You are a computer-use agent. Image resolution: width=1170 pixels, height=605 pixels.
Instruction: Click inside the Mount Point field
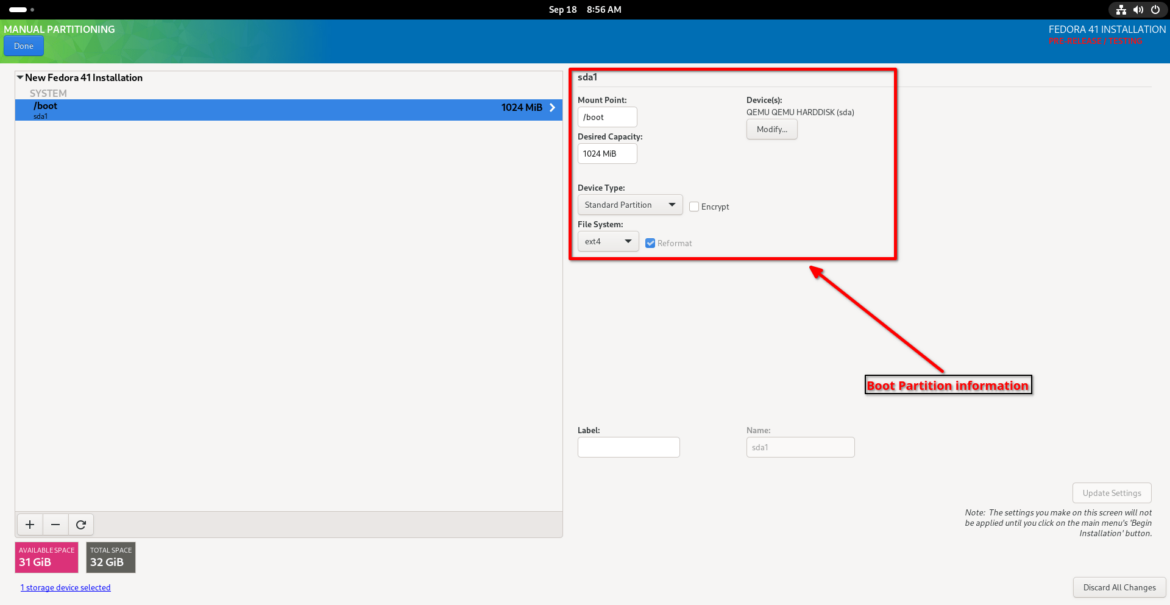coord(607,116)
